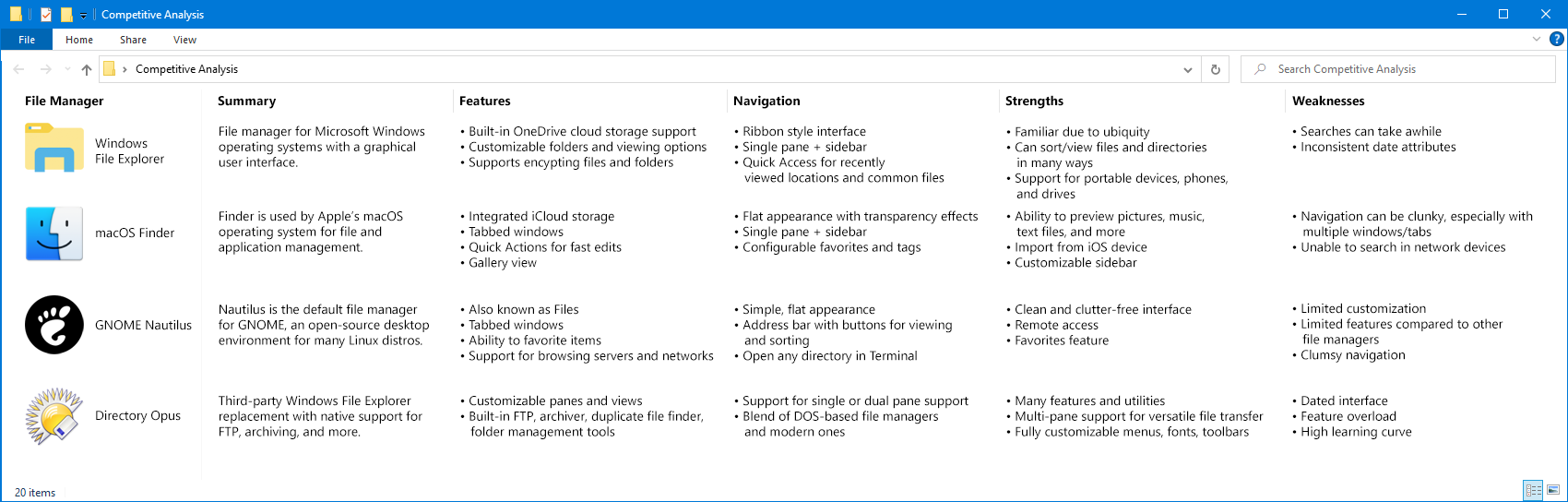Switch to large thumbnails view layout
The height and width of the screenshot is (502, 1568).
pyautogui.click(x=1553, y=491)
